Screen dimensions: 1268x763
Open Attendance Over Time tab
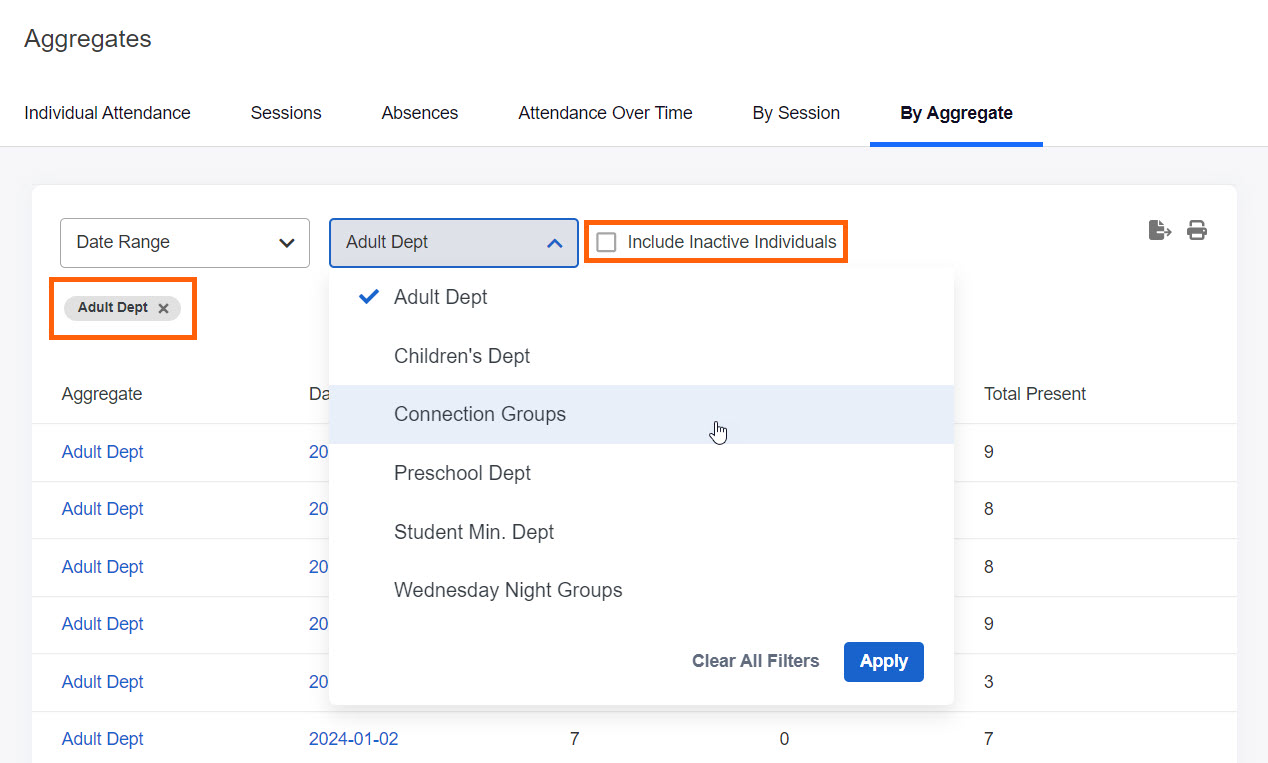coord(605,113)
